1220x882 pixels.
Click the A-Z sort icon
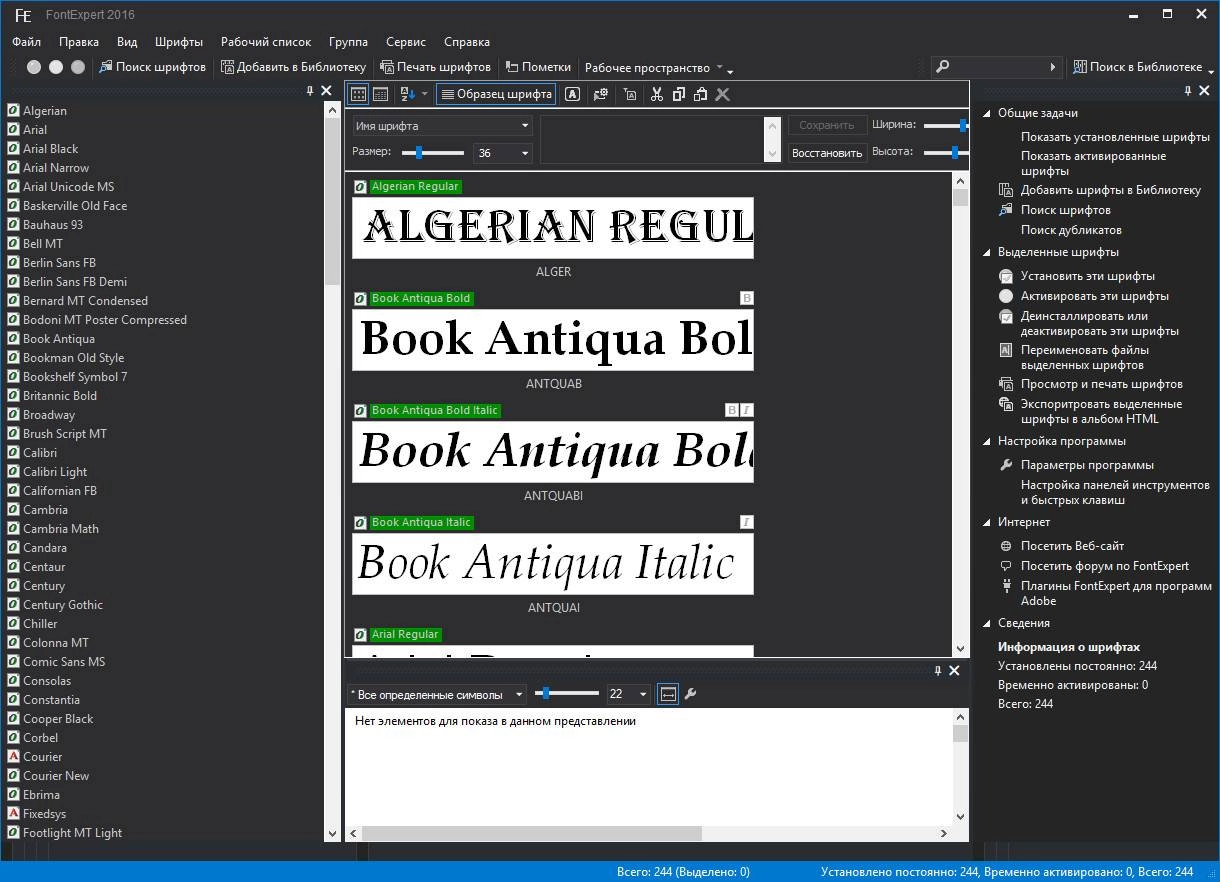407,94
